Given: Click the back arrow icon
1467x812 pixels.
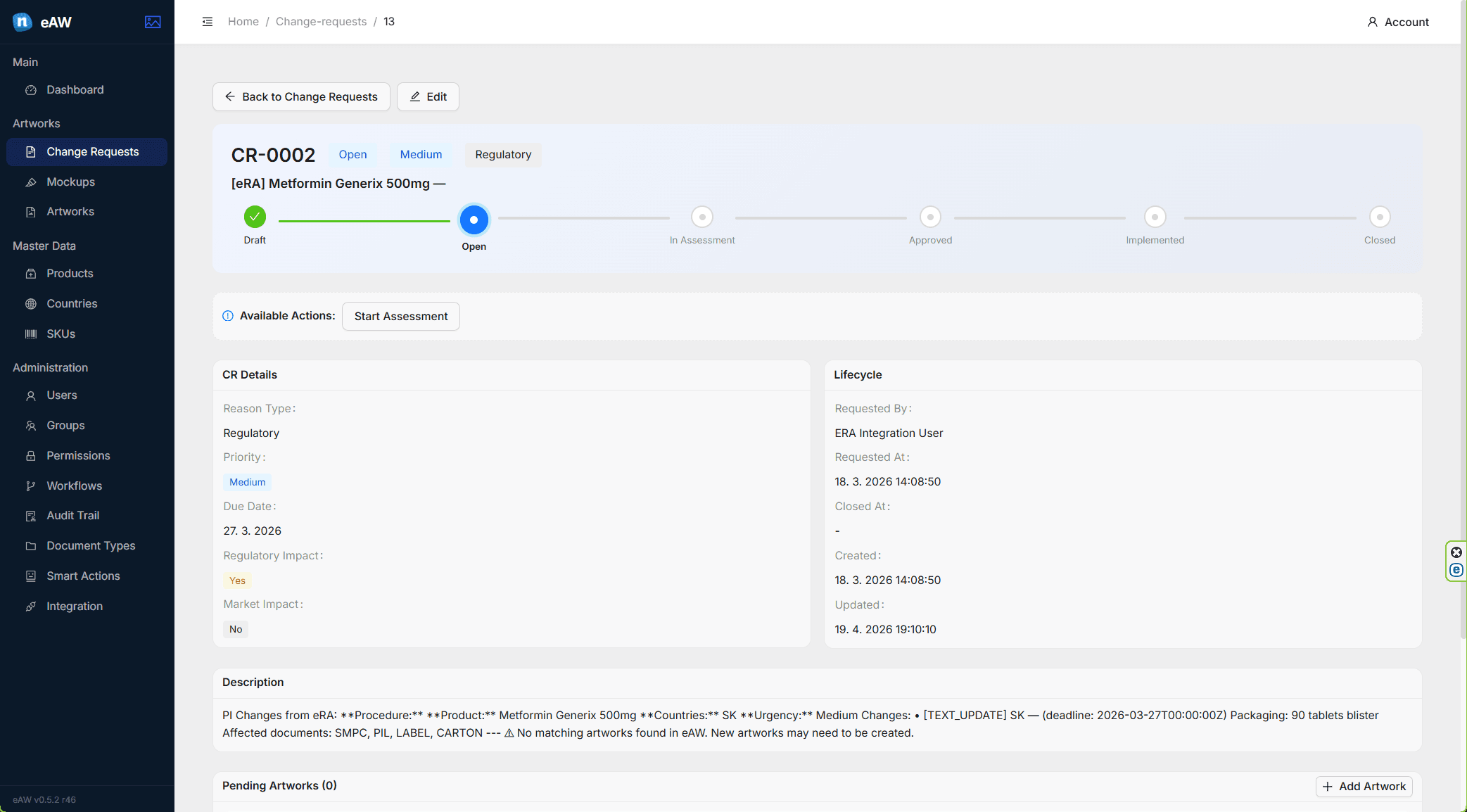Looking at the screenshot, I should click(230, 96).
